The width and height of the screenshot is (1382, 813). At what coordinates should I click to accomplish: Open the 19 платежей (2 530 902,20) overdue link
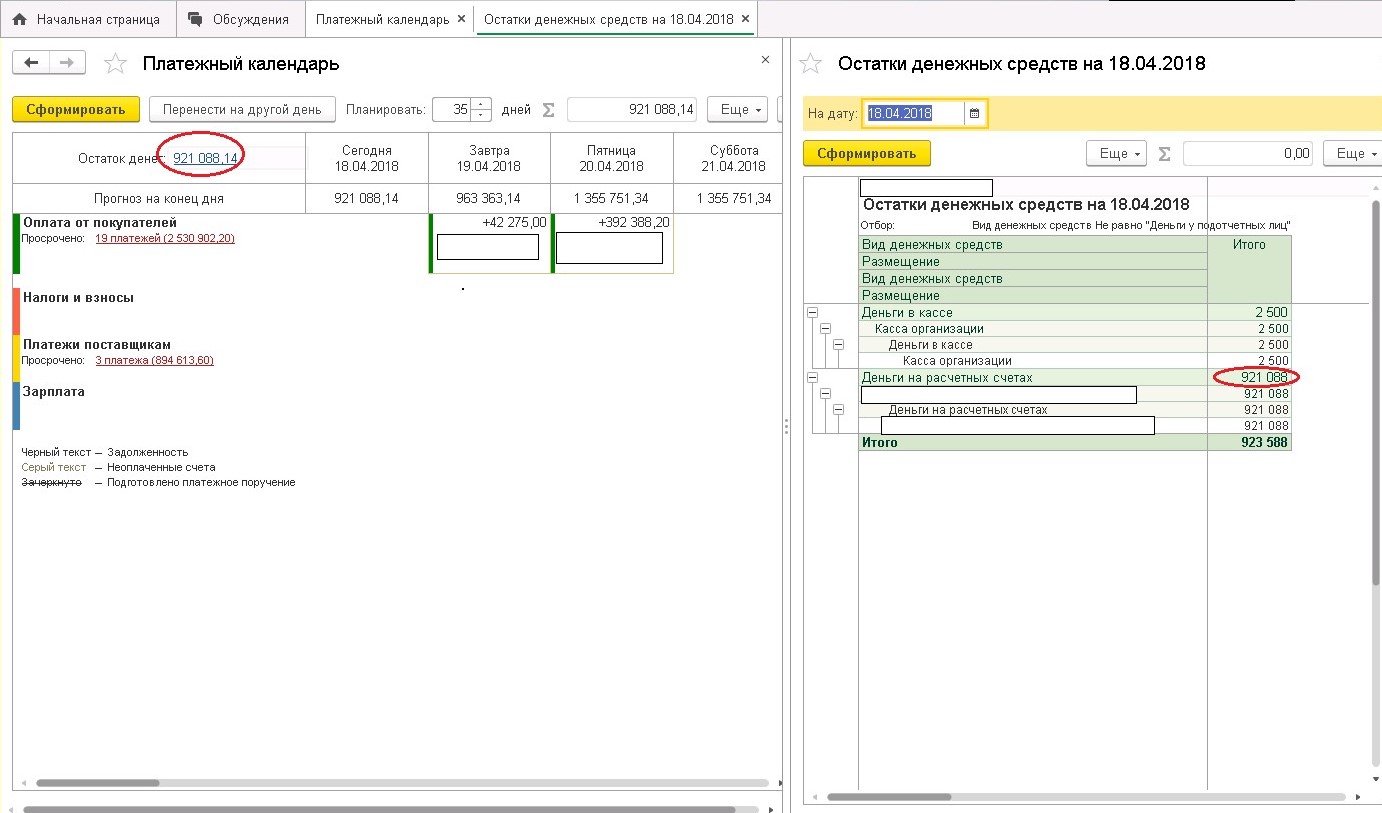[x=165, y=238]
